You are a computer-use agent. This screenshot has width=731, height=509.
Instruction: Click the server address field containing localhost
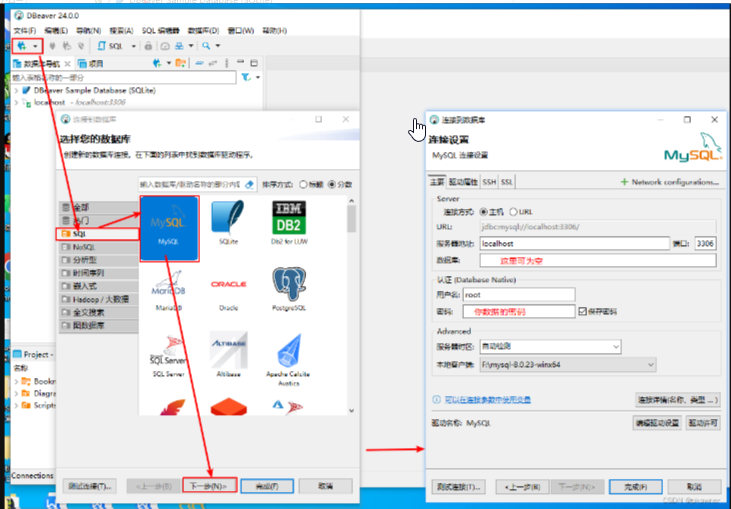coord(574,243)
